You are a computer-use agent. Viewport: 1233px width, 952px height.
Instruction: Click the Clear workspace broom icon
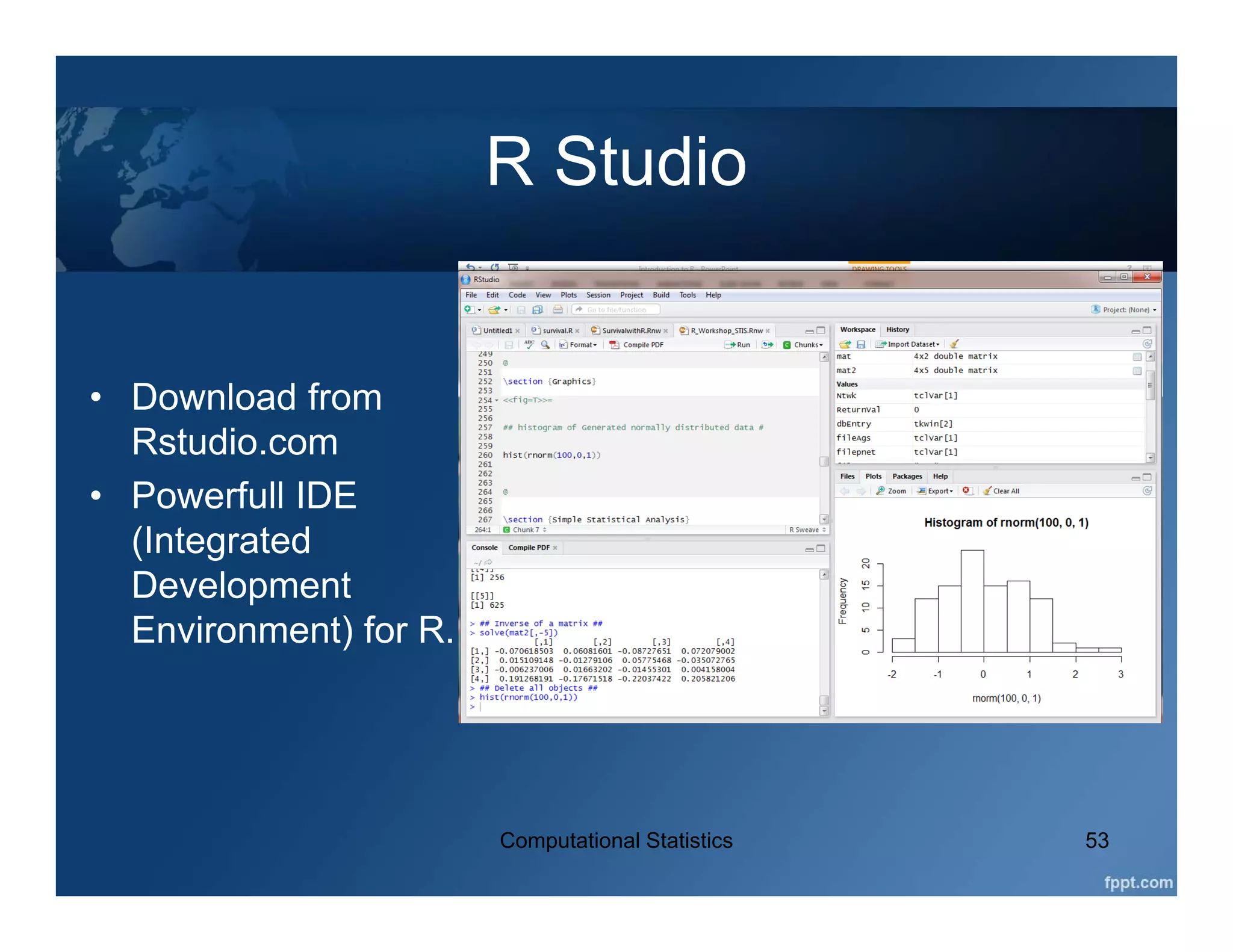point(954,344)
